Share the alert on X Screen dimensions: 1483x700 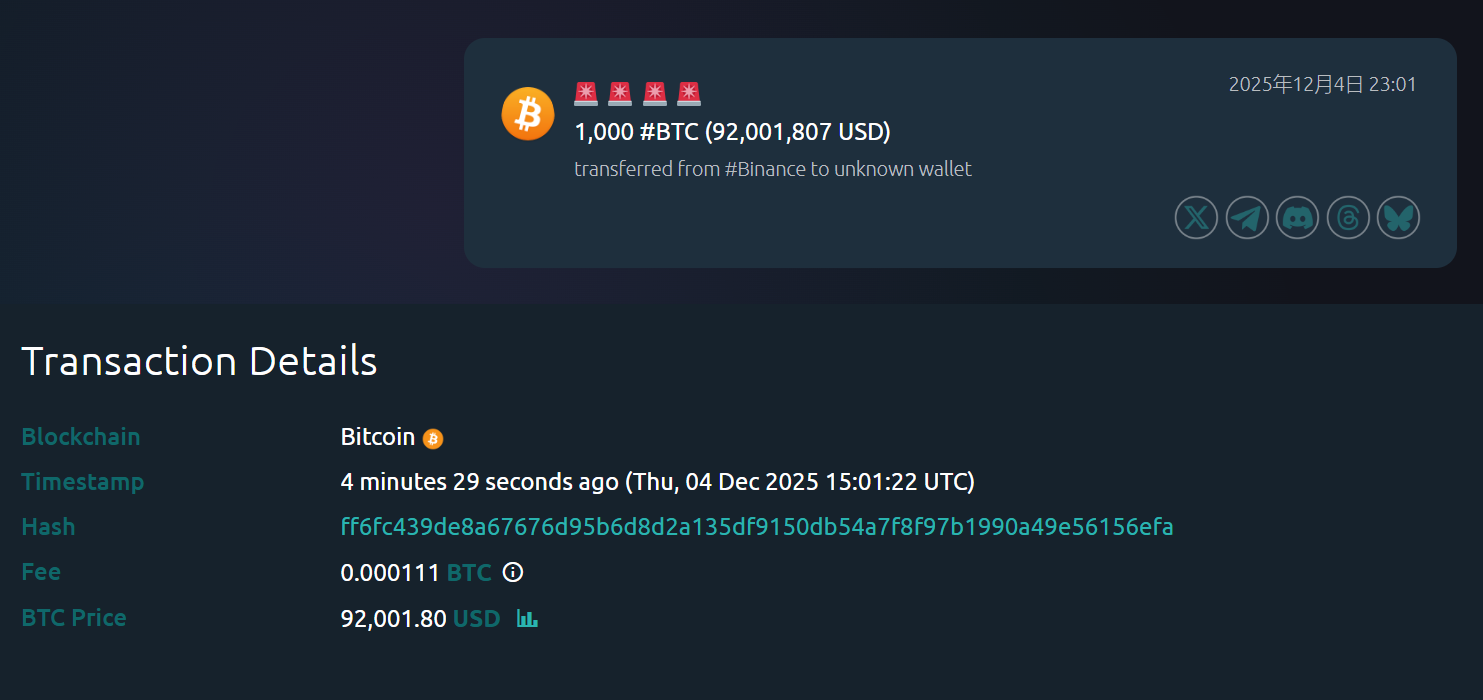[x=1196, y=217]
